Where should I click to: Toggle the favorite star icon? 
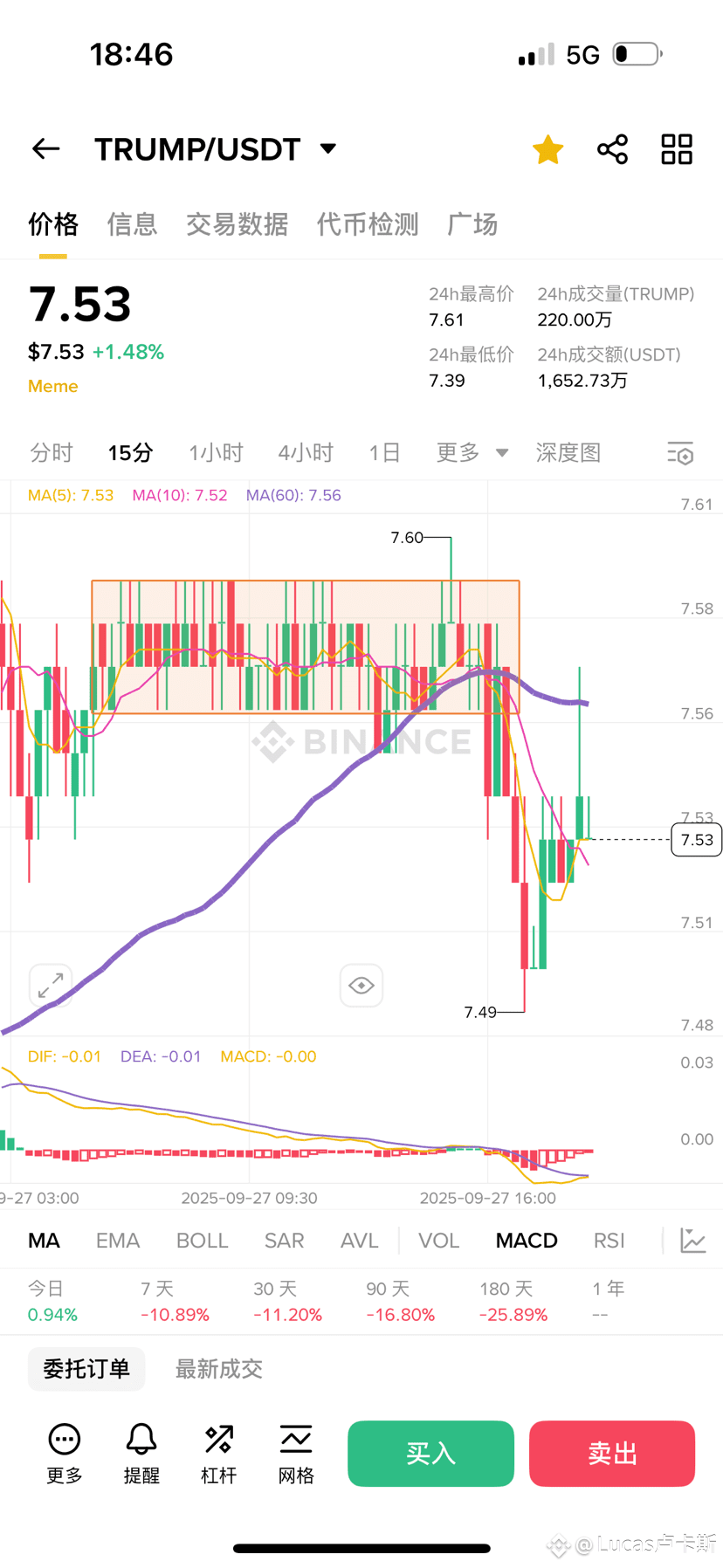(x=548, y=149)
